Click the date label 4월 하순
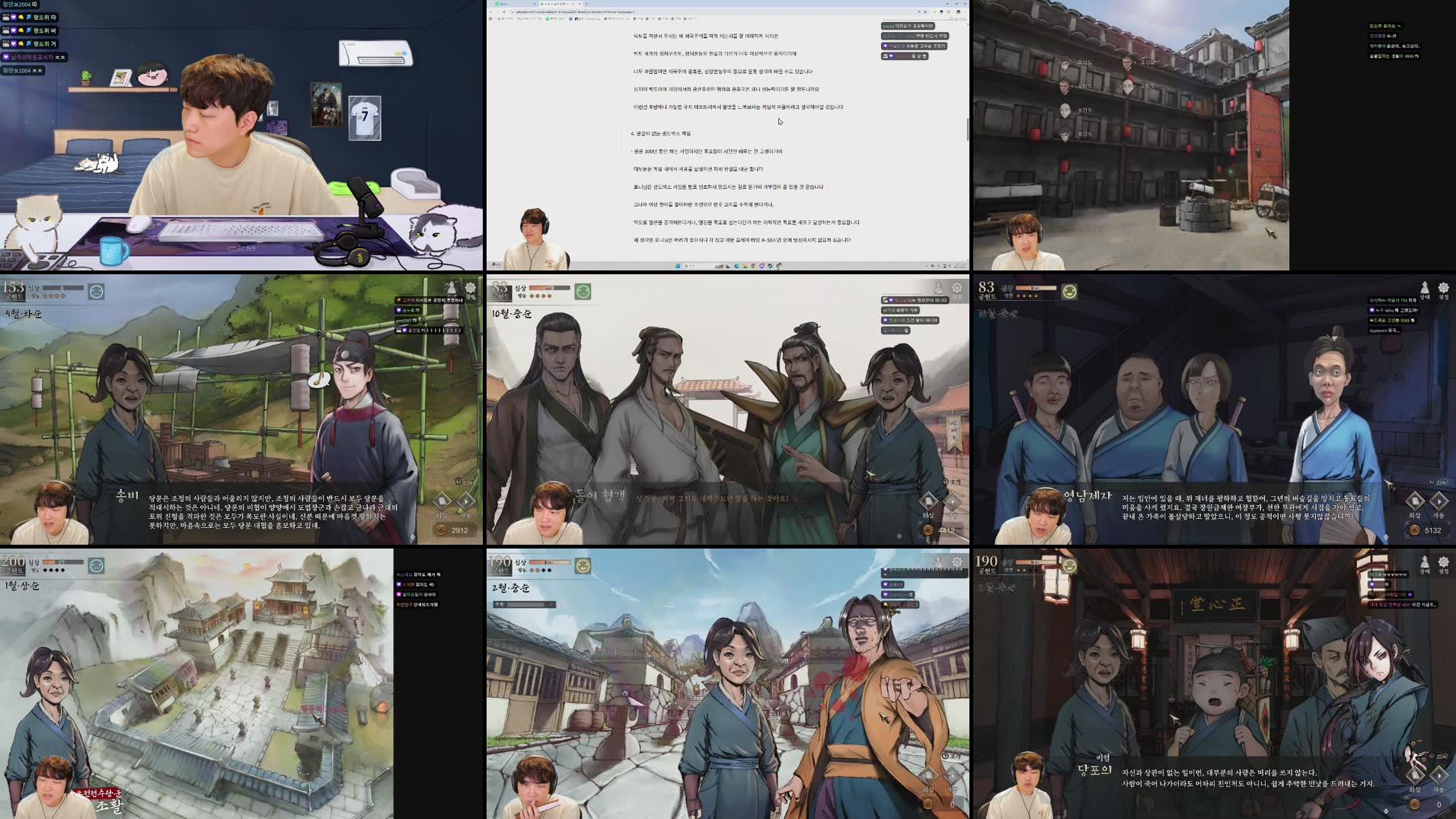 point(24,313)
